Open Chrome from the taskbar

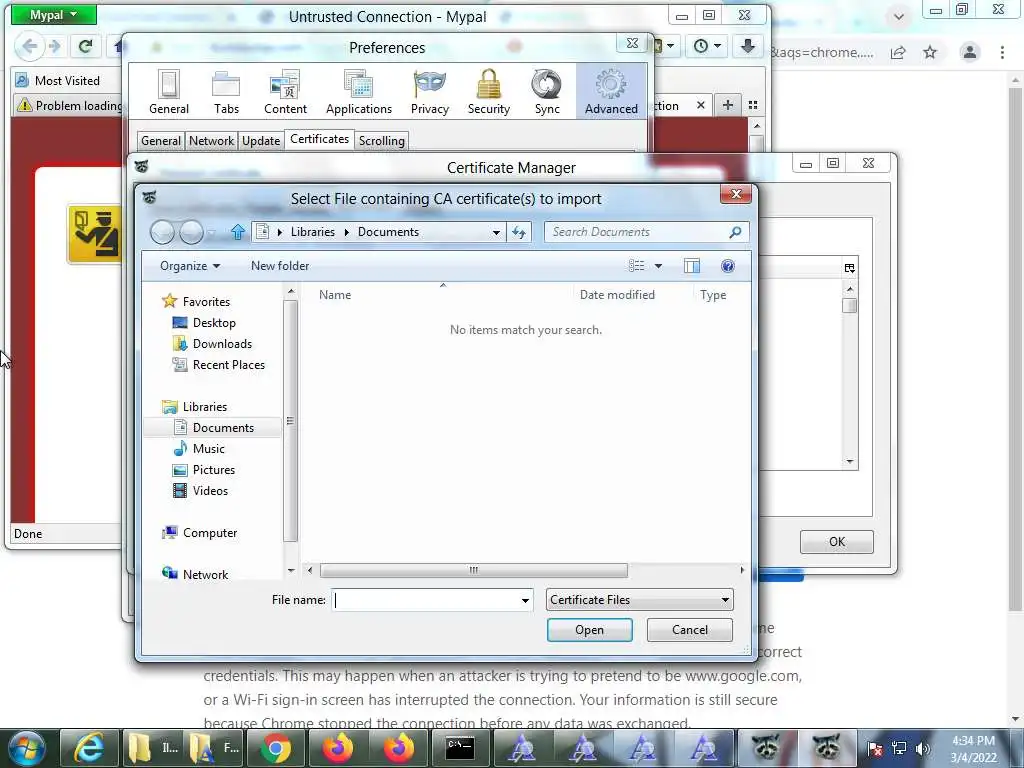(276, 748)
